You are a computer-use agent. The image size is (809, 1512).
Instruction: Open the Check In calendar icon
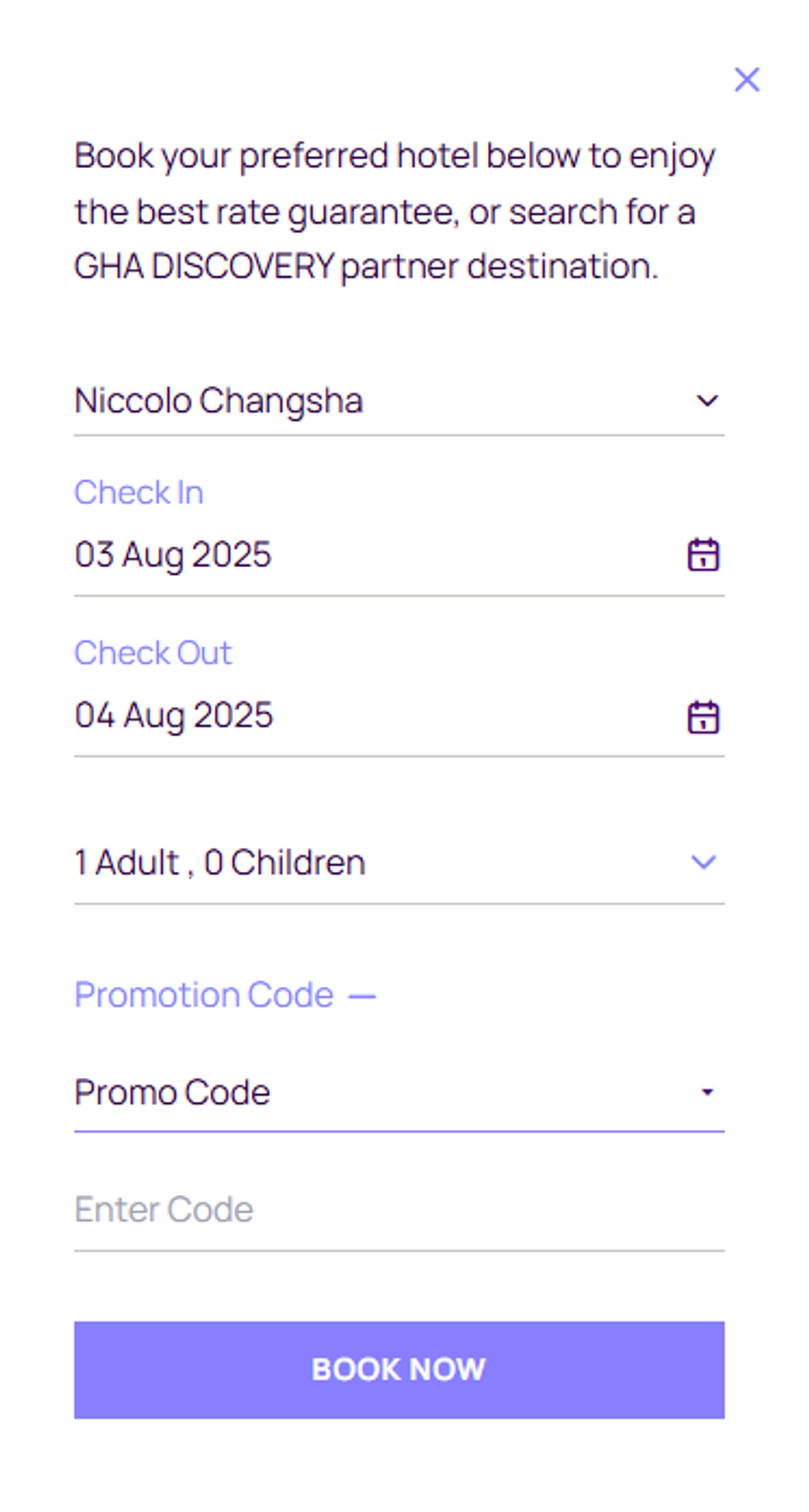click(703, 555)
